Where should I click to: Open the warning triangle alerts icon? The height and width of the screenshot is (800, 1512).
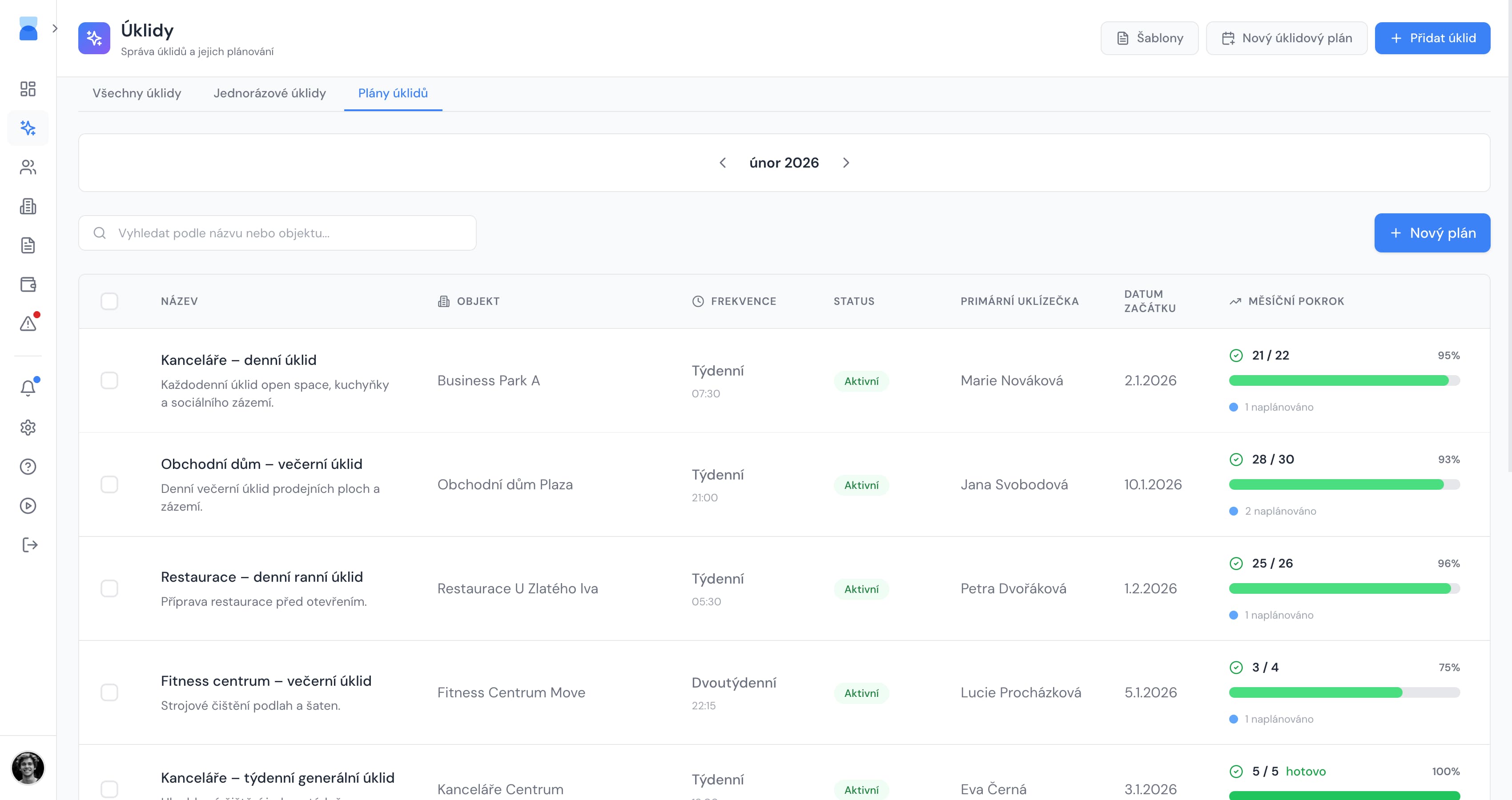28,324
